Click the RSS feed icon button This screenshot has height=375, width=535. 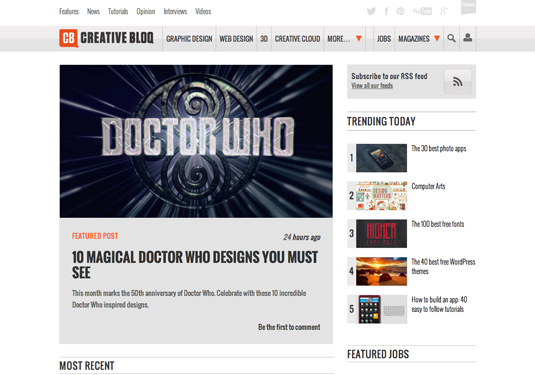pyautogui.click(x=458, y=81)
